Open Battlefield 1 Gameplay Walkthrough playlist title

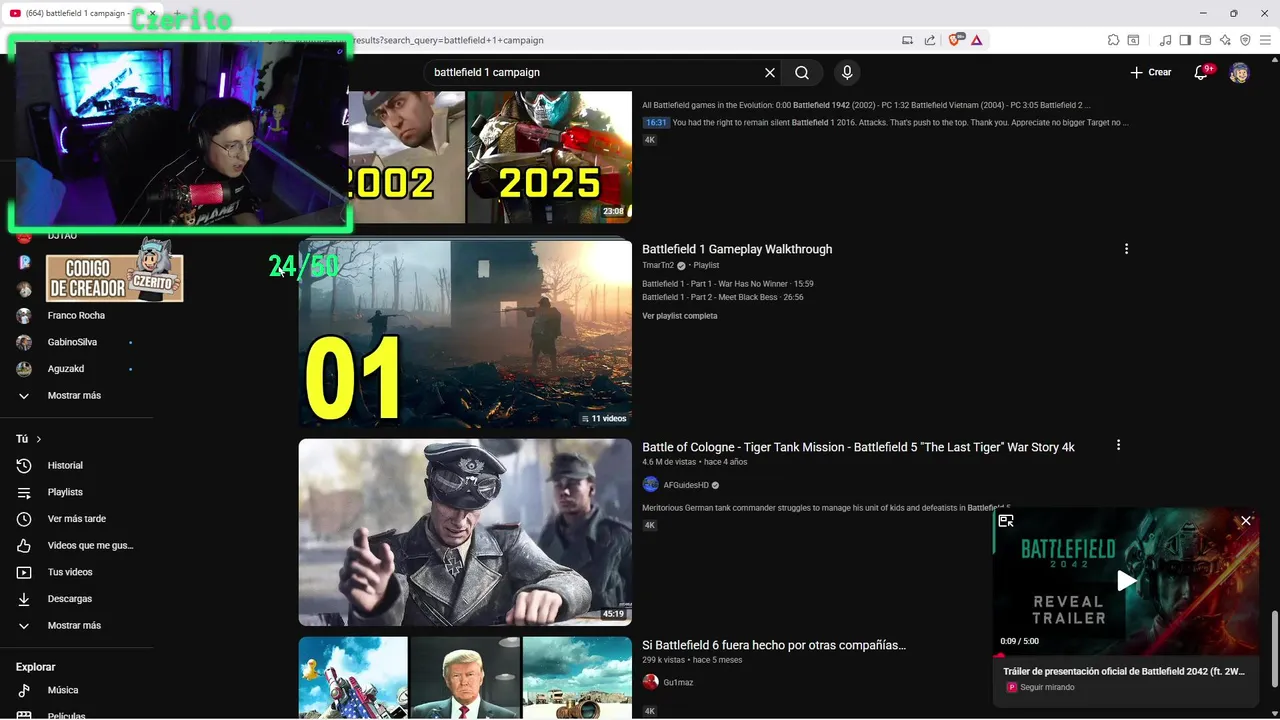point(737,249)
